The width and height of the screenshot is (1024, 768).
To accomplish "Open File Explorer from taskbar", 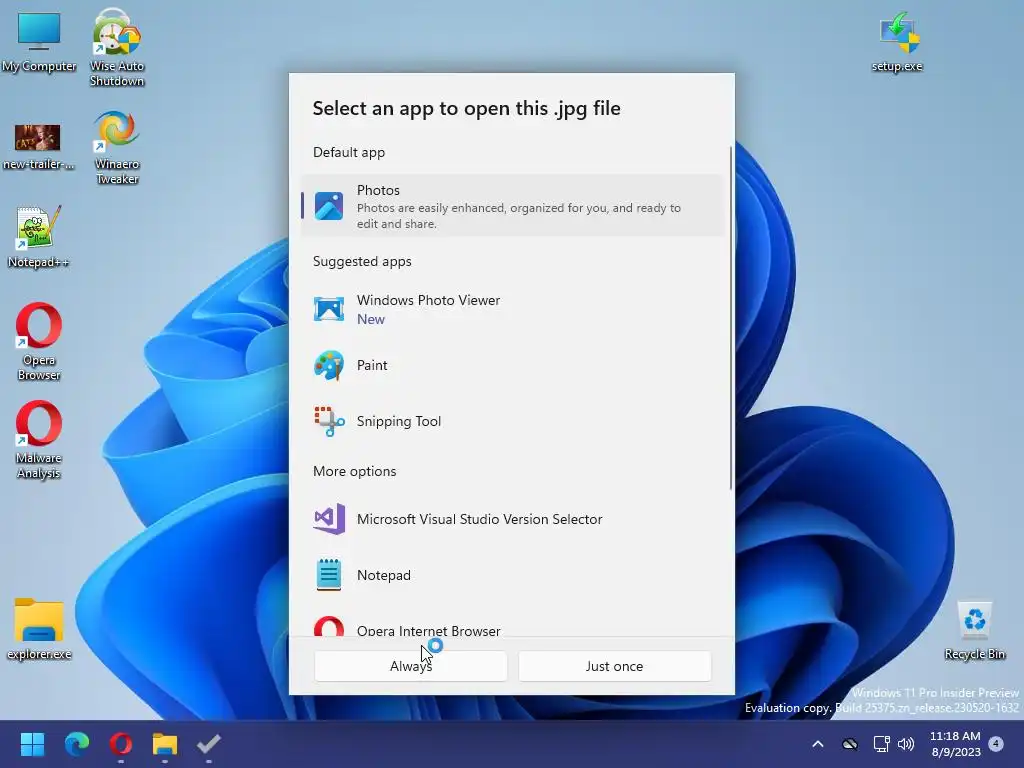I will (165, 744).
